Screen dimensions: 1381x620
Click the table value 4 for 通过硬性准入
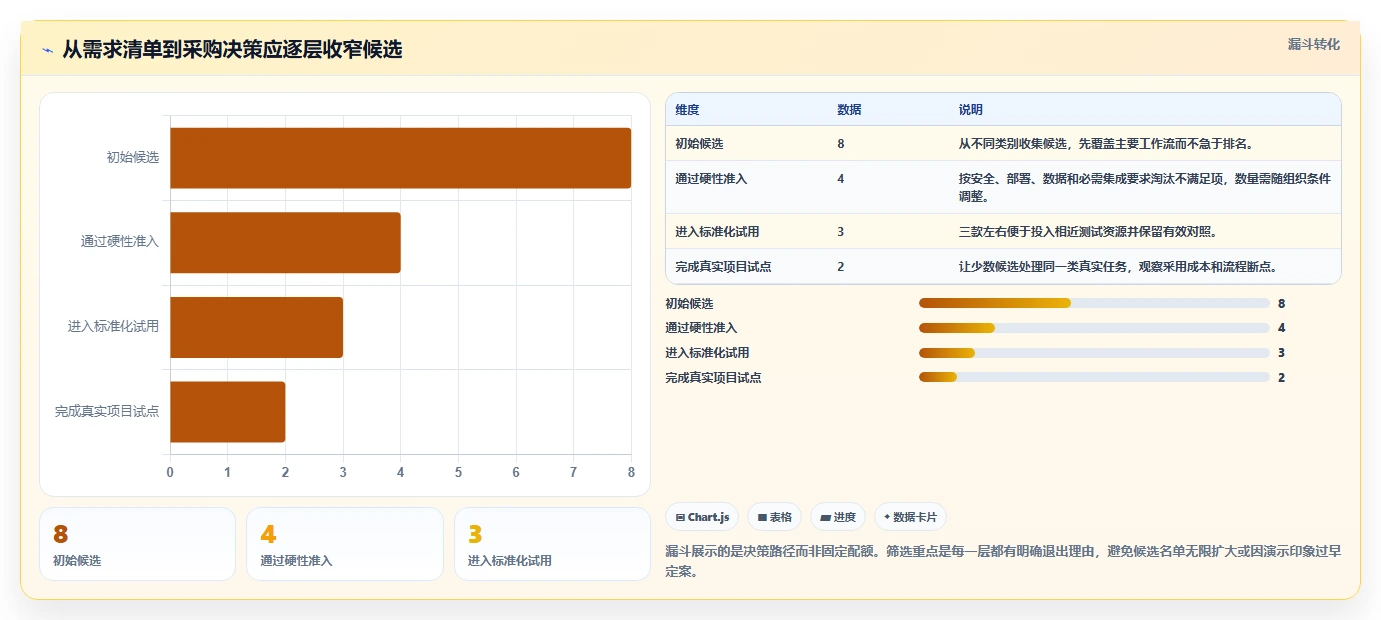click(841, 179)
